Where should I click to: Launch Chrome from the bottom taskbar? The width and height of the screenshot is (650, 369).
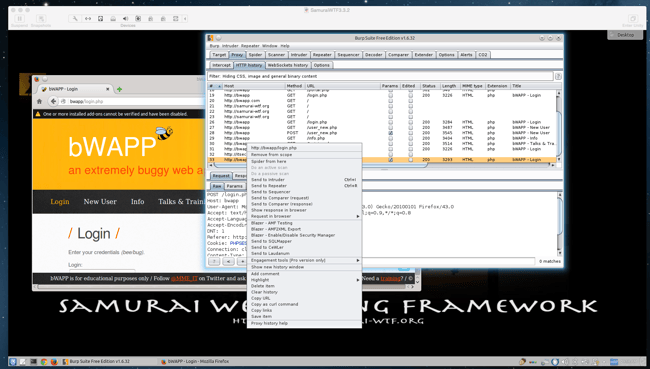(44, 362)
